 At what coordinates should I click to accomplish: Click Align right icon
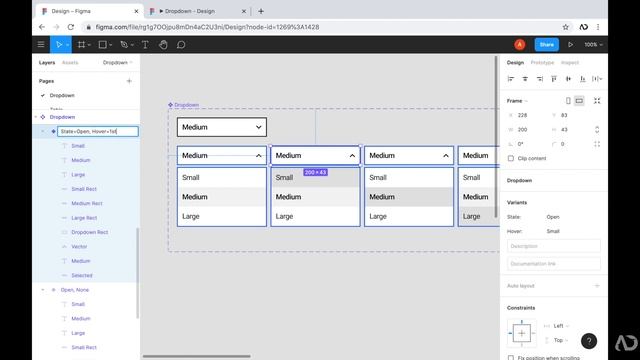540,79
